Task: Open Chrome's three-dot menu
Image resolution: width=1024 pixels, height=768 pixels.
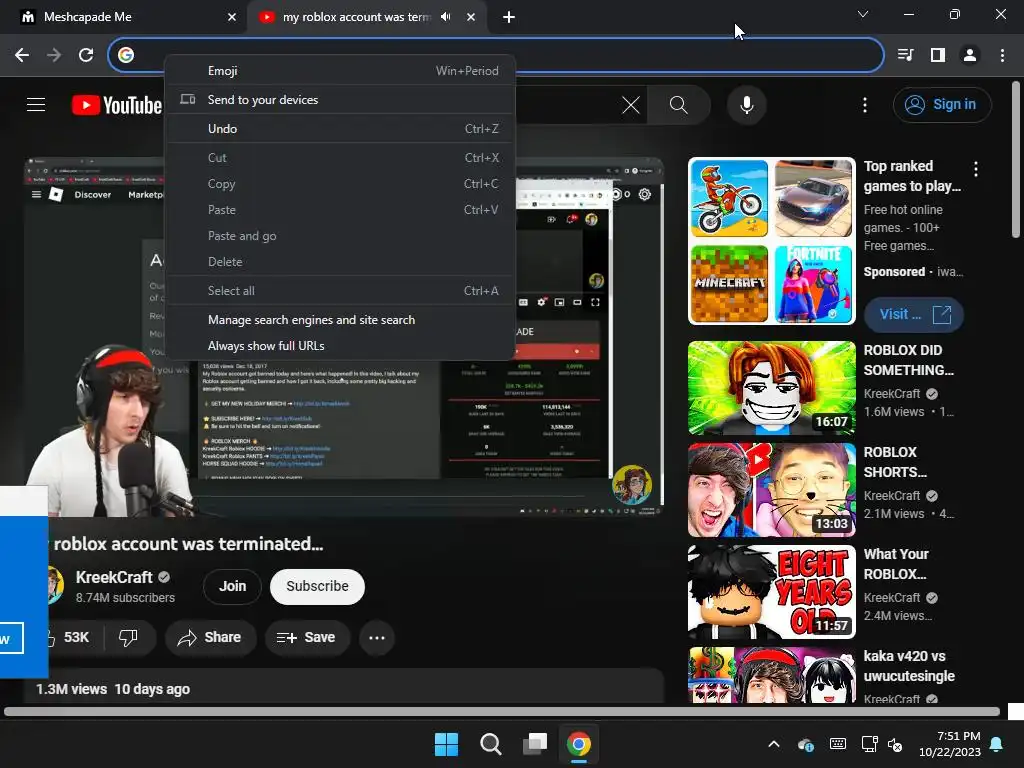Action: point(1002,56)
